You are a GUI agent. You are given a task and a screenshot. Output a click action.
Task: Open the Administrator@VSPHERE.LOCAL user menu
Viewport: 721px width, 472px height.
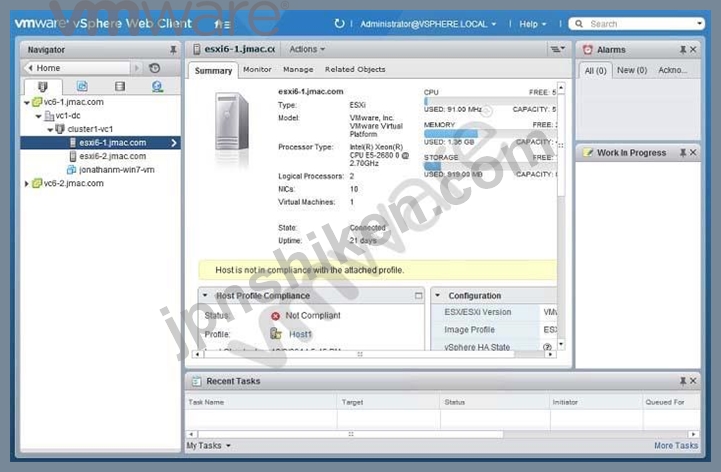(428, 24)
